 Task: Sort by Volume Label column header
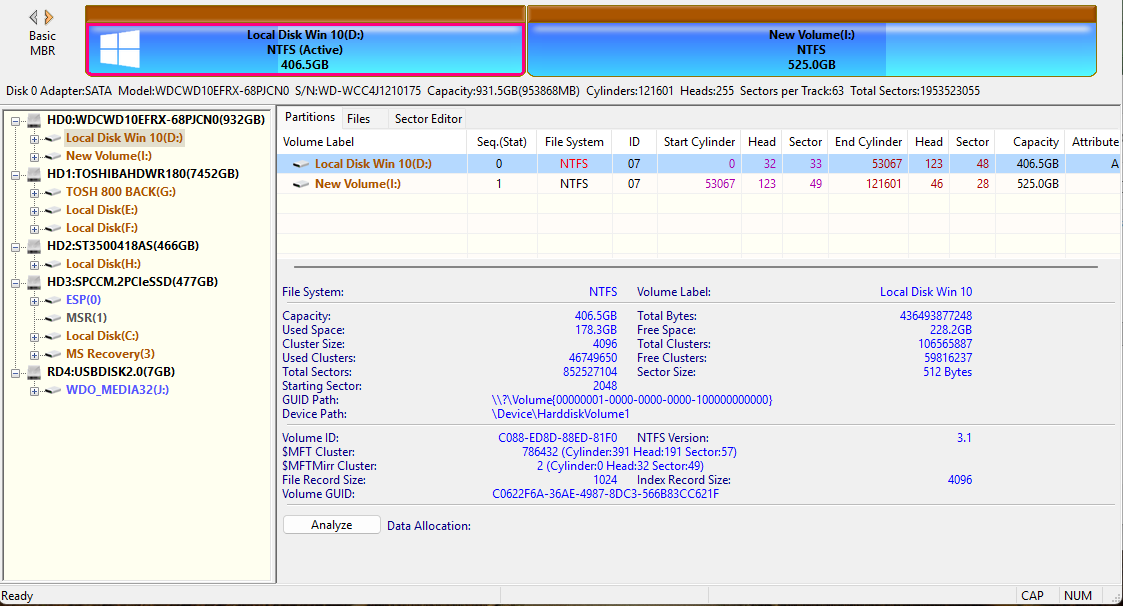point(372,142)
